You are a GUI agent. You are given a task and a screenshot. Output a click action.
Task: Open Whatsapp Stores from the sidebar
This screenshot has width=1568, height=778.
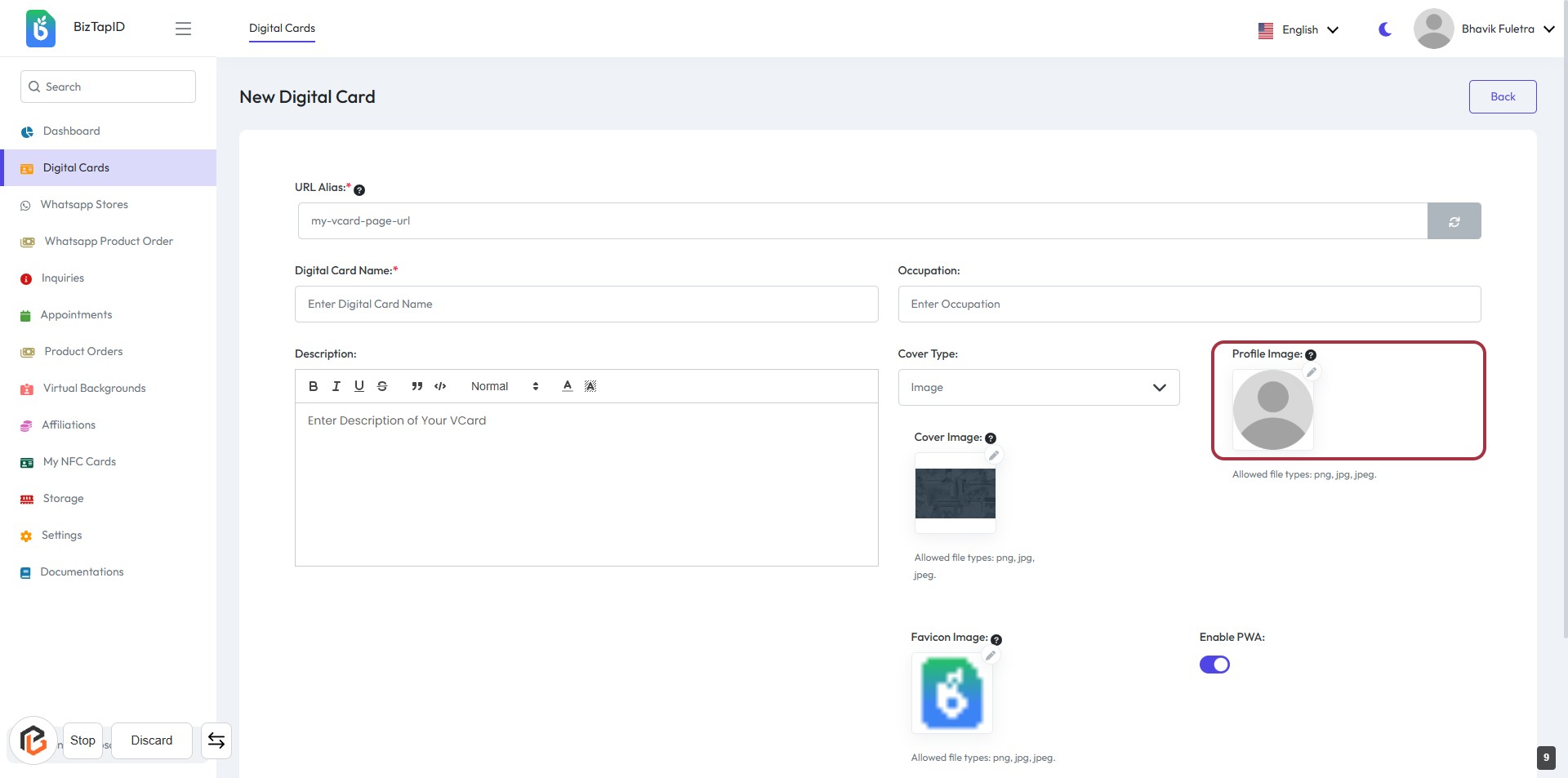click(84, 205)
